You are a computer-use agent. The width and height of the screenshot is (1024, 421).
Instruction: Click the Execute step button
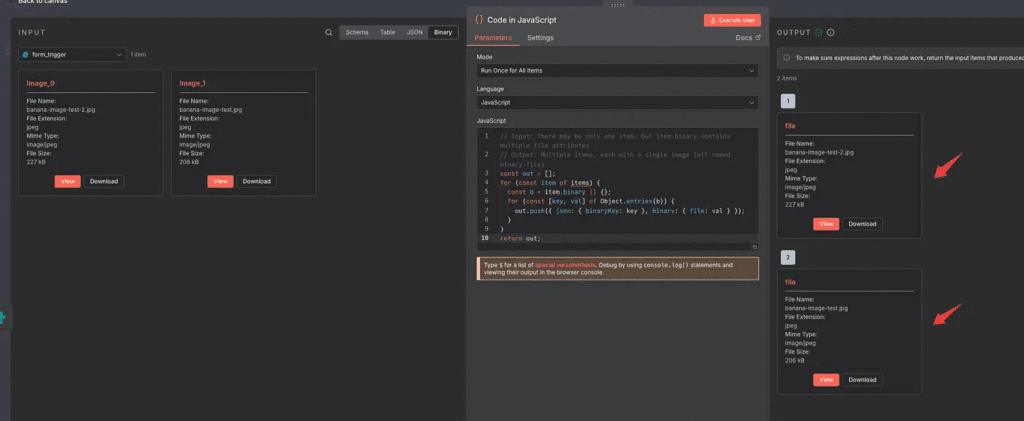point(732,20)
